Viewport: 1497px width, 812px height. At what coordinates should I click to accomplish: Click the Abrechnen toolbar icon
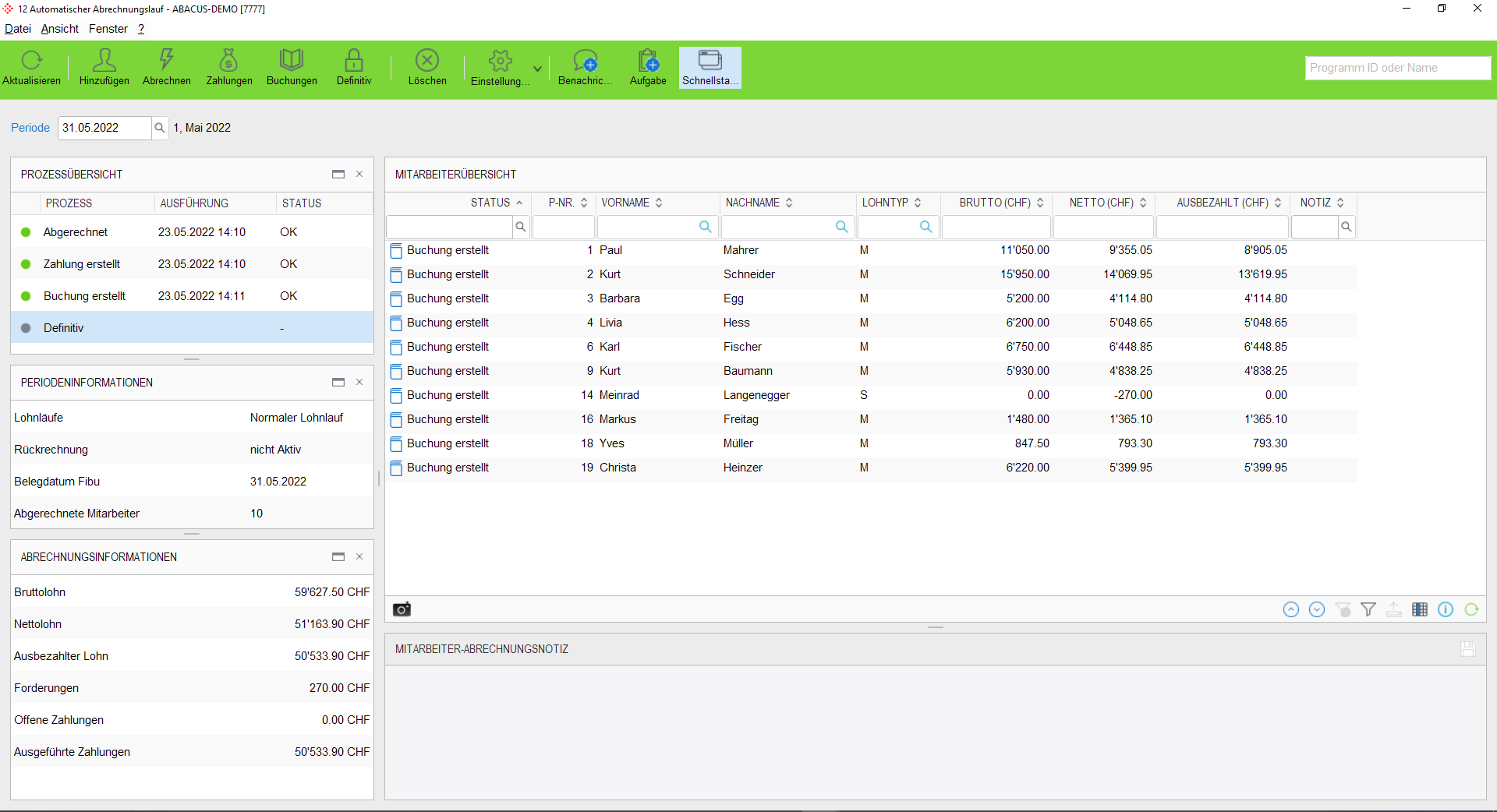[x=166, y=61]
